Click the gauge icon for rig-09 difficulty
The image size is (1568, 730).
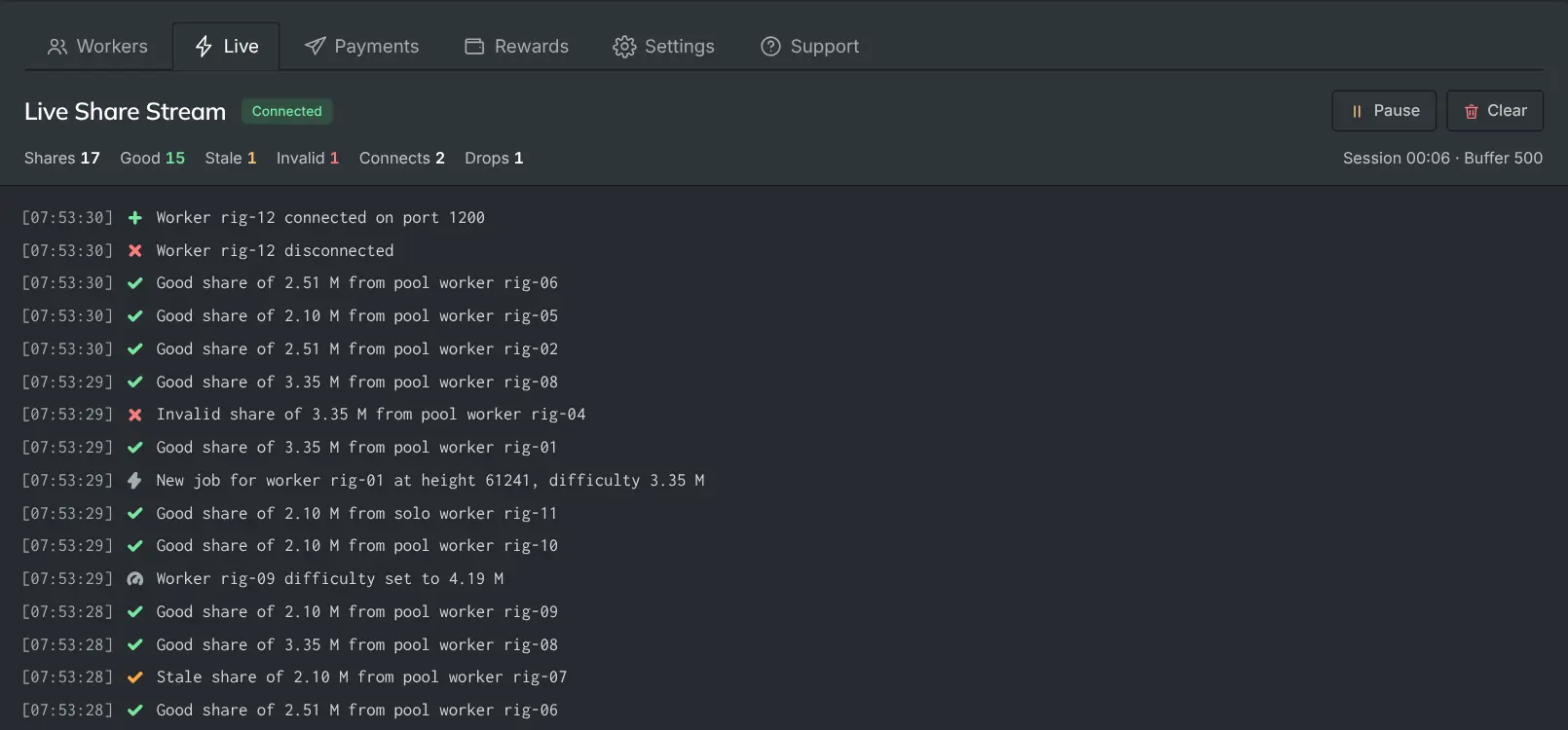point(135,579)
